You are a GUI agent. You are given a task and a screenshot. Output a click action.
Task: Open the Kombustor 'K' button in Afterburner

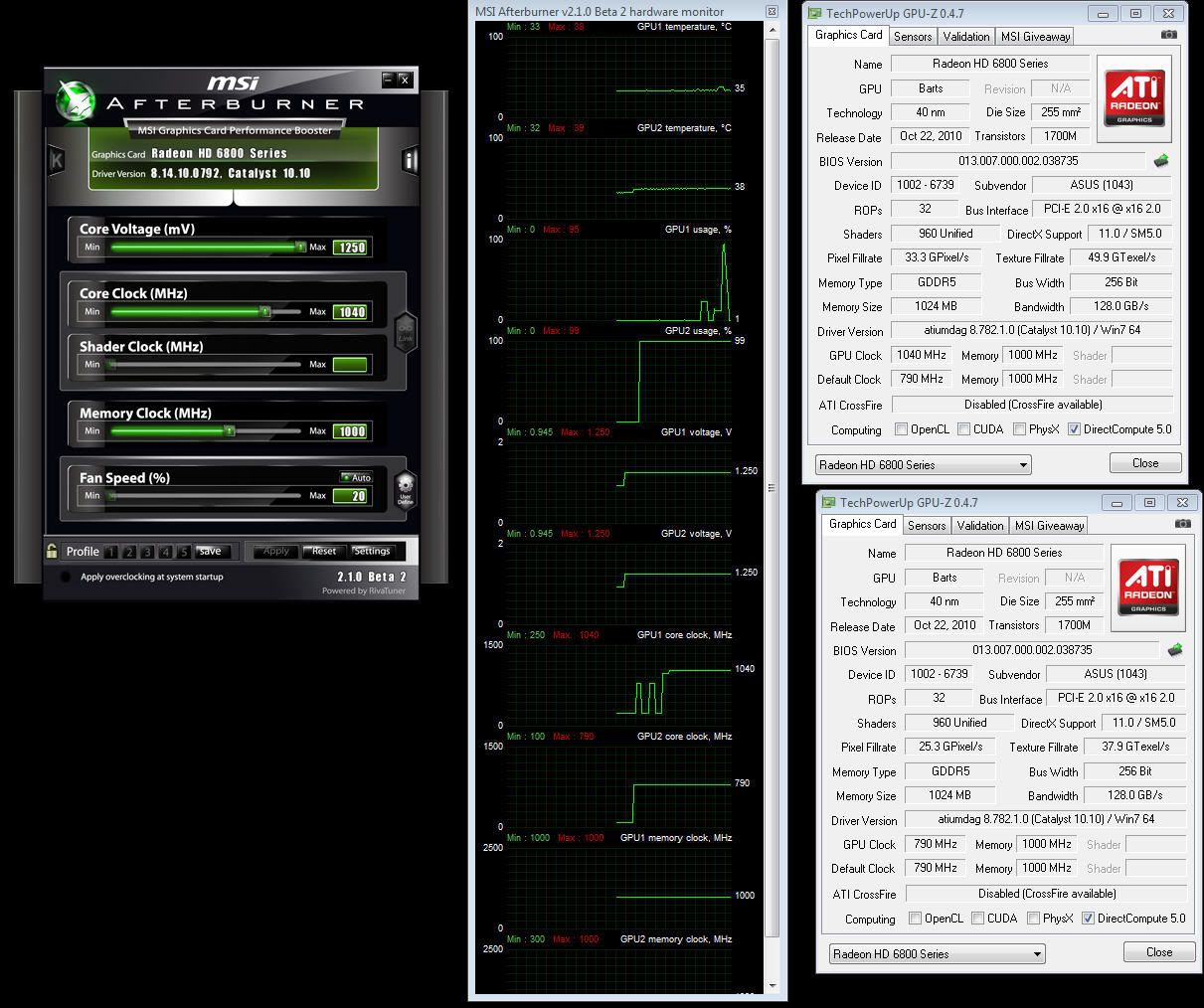[57, 160]
